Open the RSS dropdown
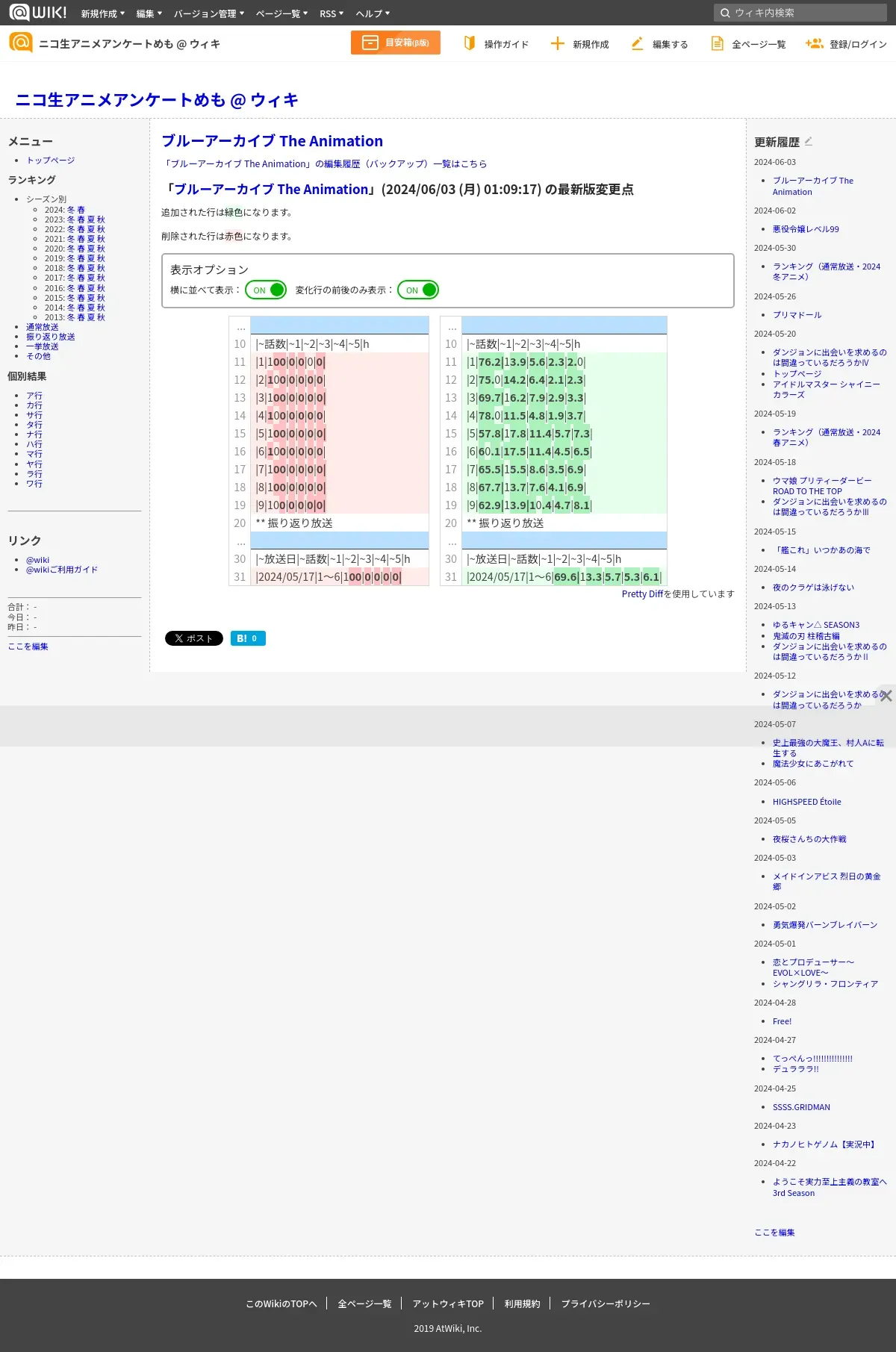 (332, 13)
